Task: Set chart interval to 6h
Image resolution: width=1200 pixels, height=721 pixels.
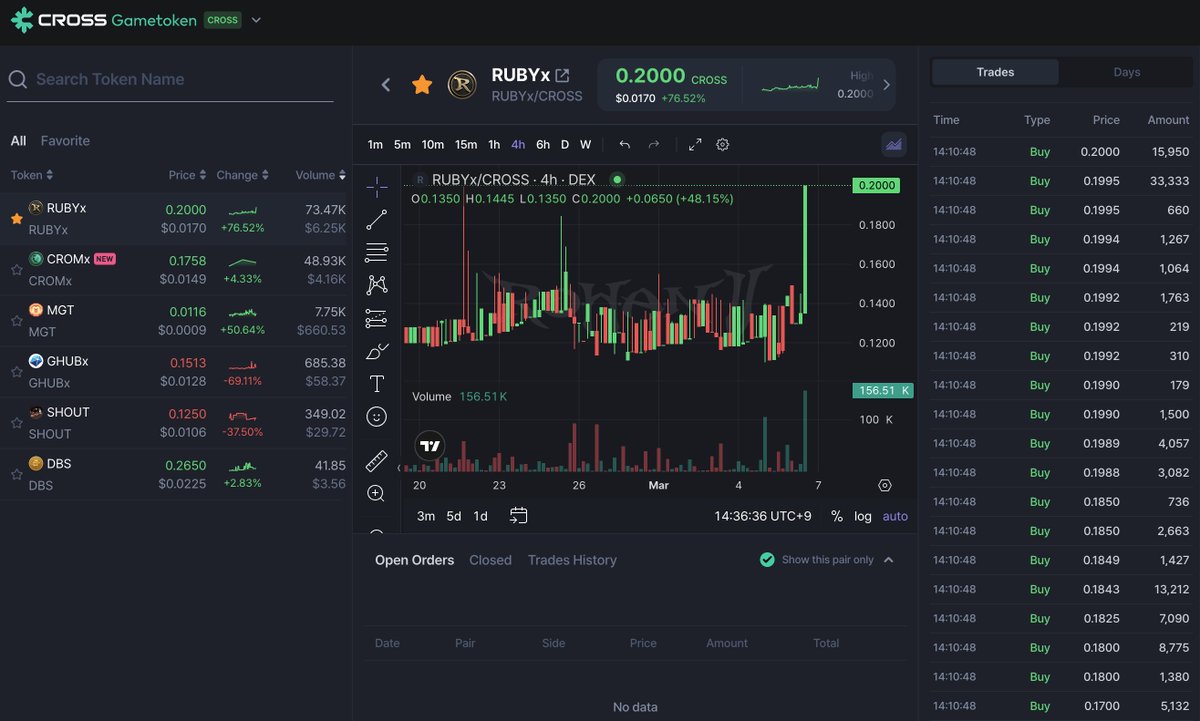Action: (x=543, y=145)
